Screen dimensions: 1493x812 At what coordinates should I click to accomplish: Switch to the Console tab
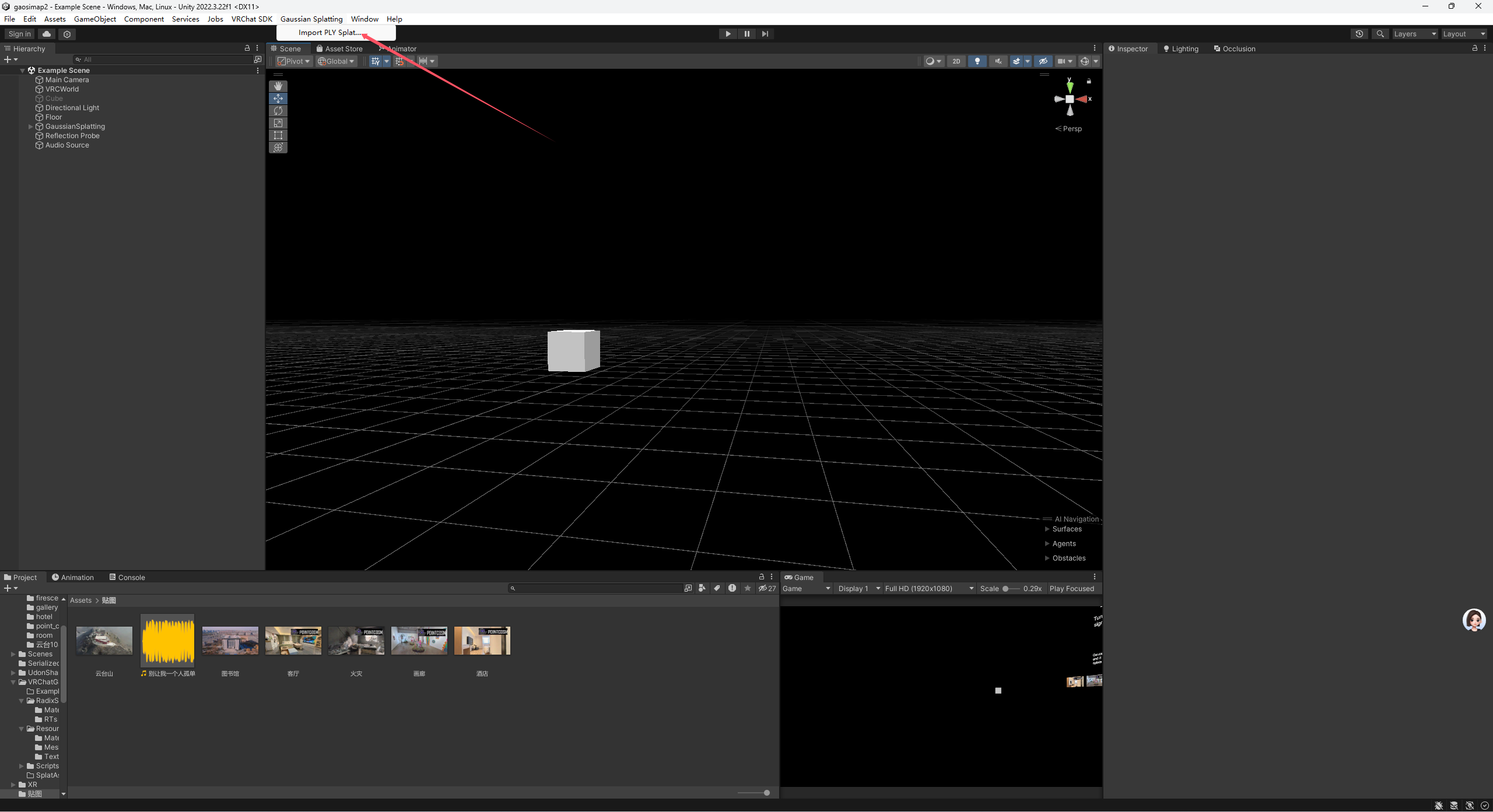tap(127, 578)
